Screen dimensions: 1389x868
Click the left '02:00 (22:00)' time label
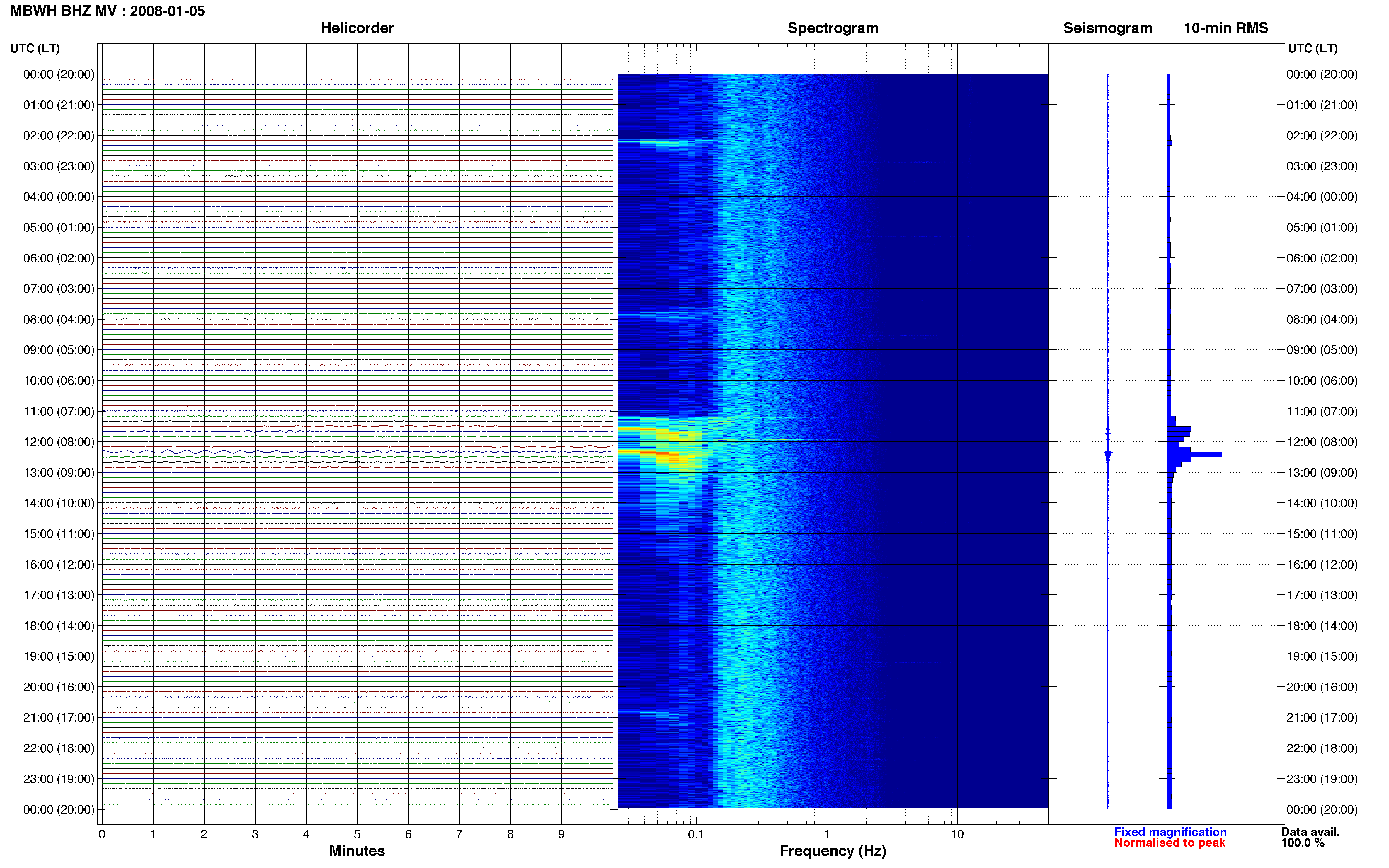pyautogui.click(x=59, y=135)
